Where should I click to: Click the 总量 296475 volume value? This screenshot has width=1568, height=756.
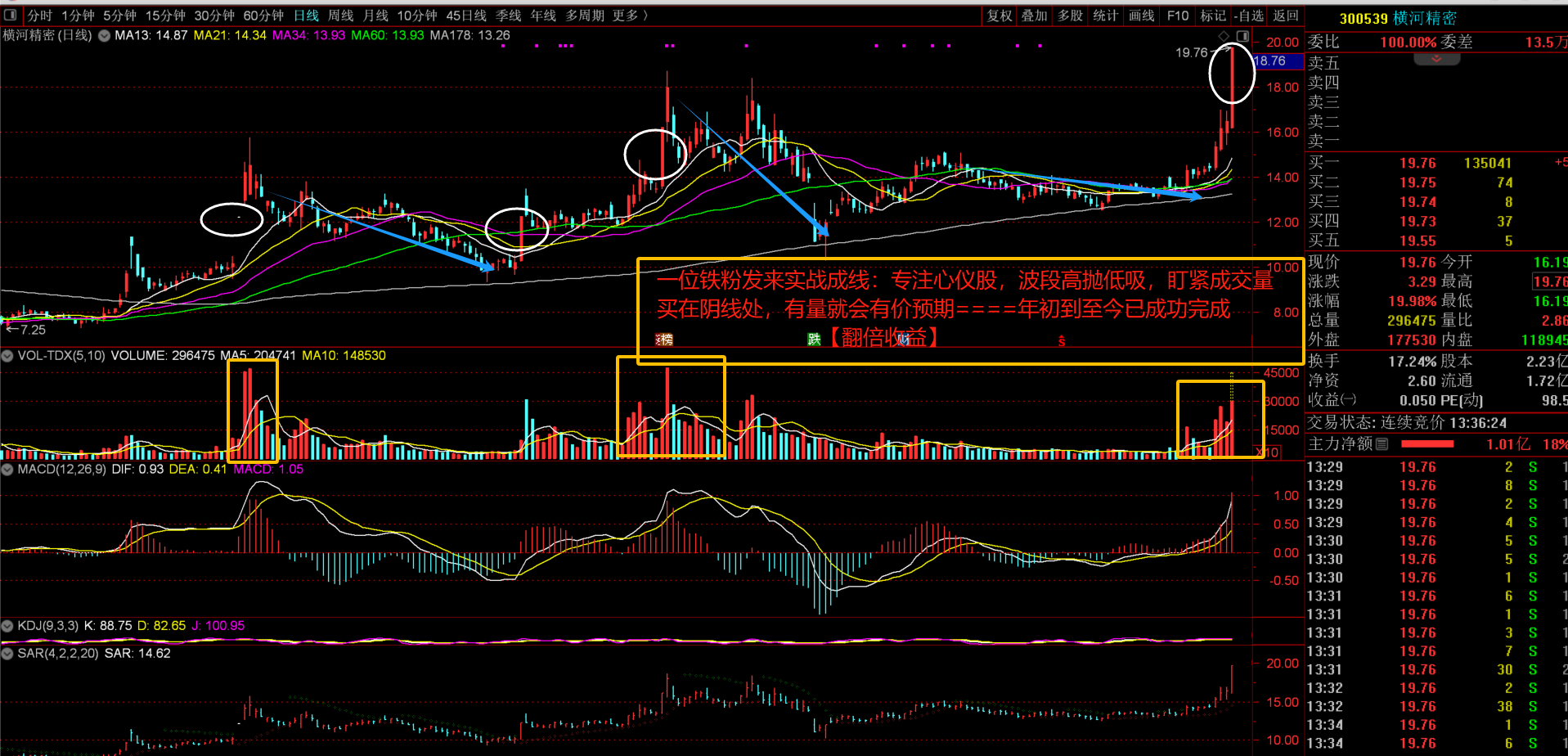click(x=1412, y=321)
